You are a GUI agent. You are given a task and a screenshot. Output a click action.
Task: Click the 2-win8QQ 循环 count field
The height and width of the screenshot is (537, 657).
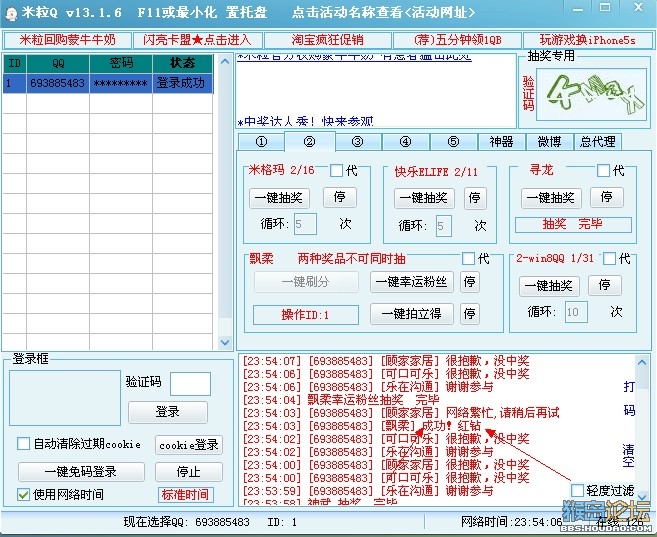[x=576, y=312]
